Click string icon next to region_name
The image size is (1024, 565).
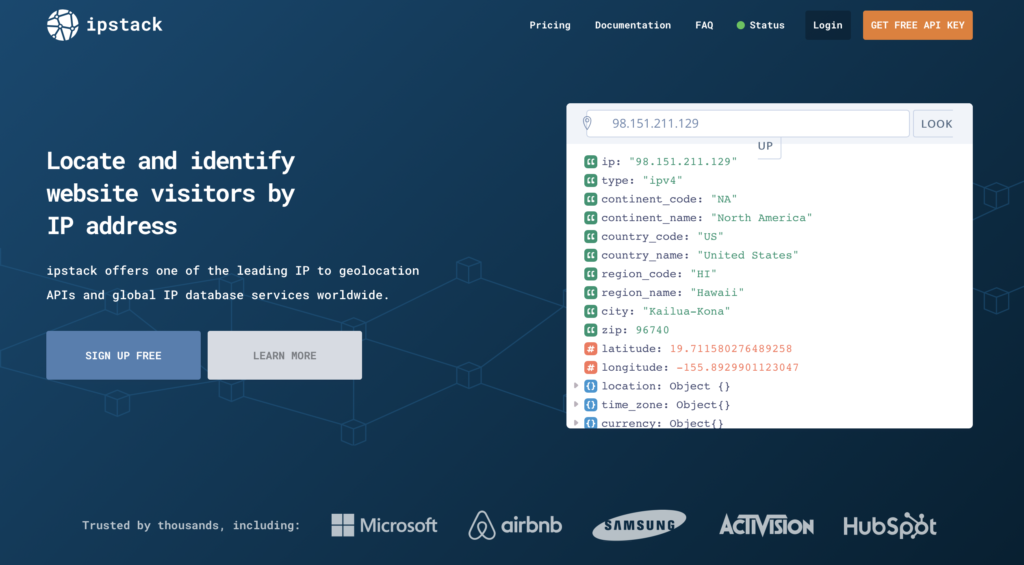(x=590, y=293)
